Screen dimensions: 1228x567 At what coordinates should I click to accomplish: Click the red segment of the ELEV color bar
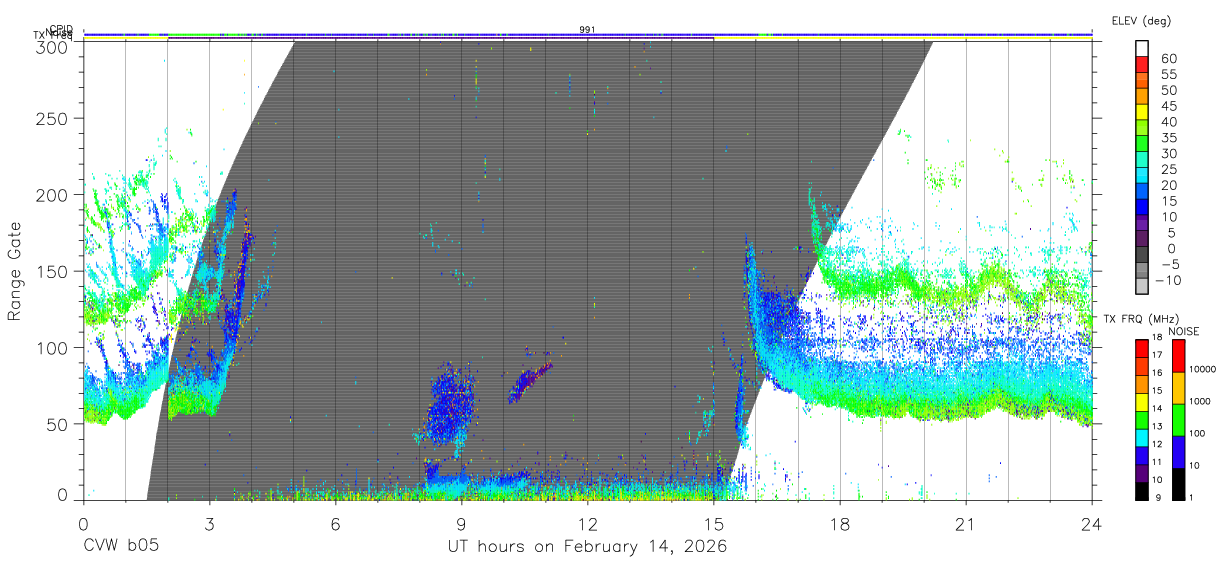tap(1142, 66)
